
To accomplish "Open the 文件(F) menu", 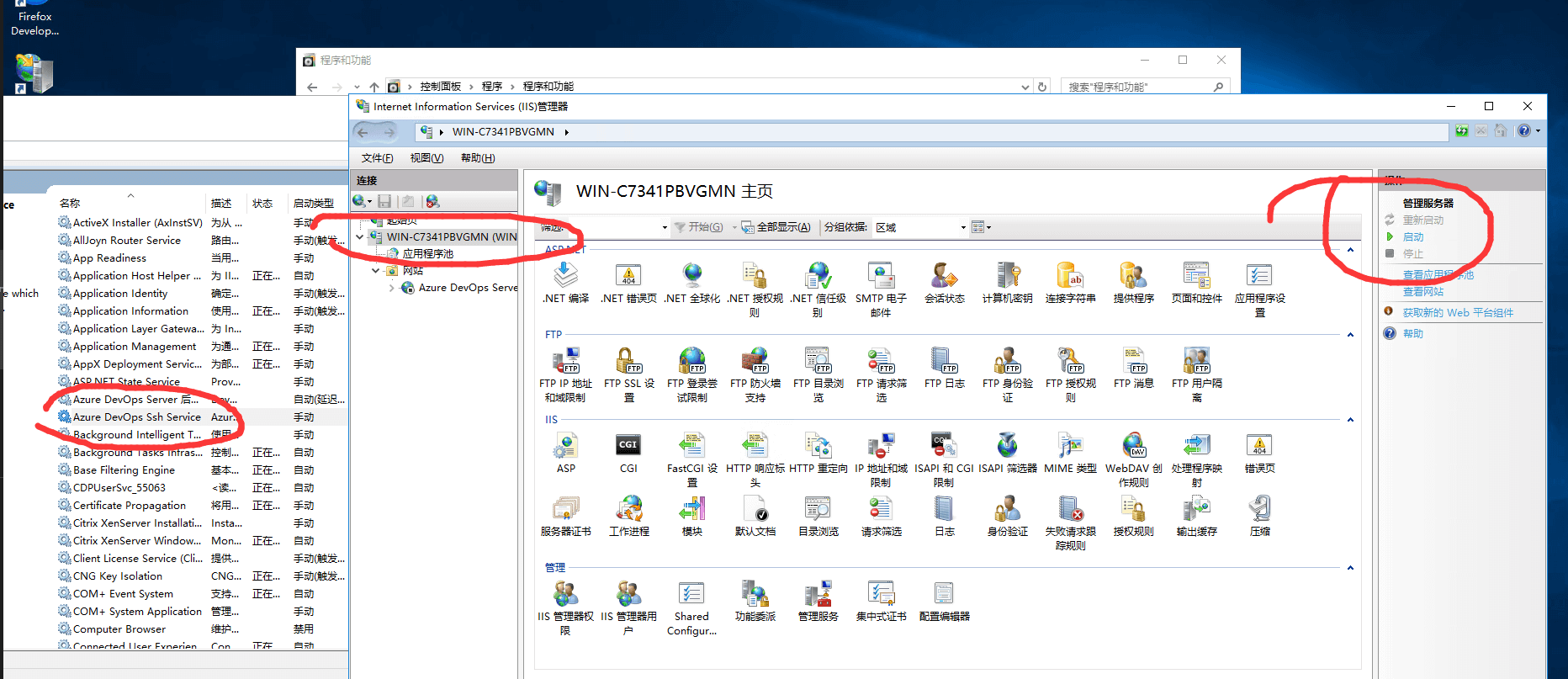I will pyautogui.click(x=377, y=158).
